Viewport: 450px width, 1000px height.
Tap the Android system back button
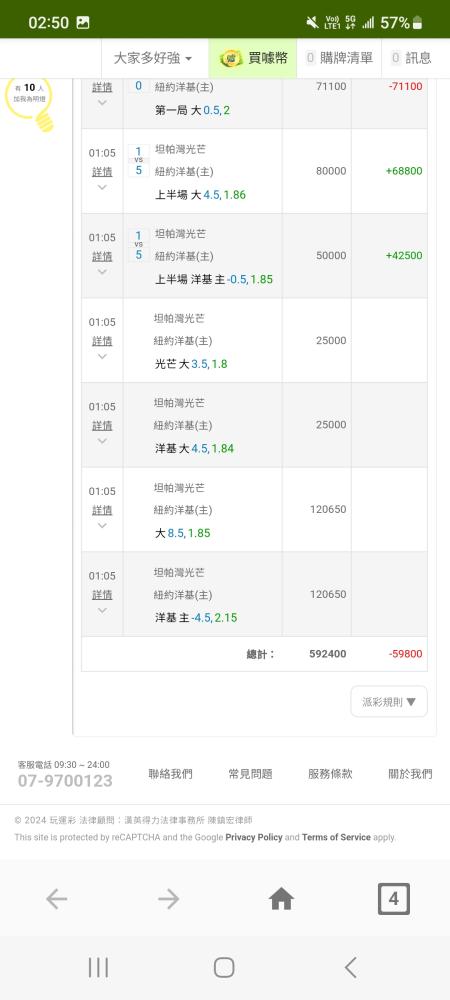[x=351, y=967]
